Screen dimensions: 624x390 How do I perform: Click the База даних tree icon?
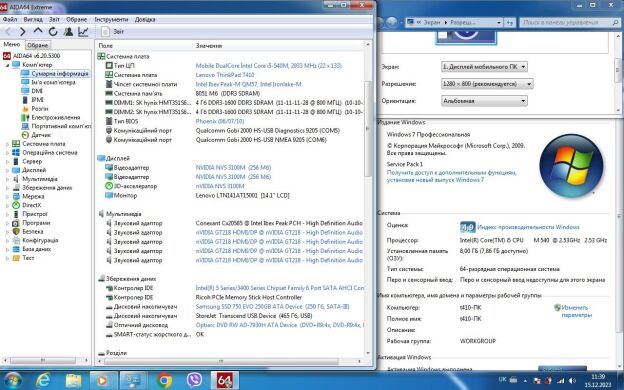16,249
